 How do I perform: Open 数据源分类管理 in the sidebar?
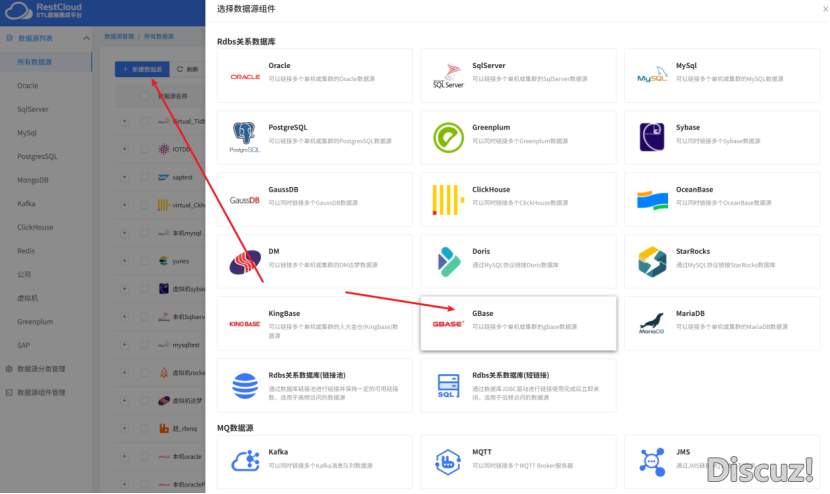(x=41, y=369)
